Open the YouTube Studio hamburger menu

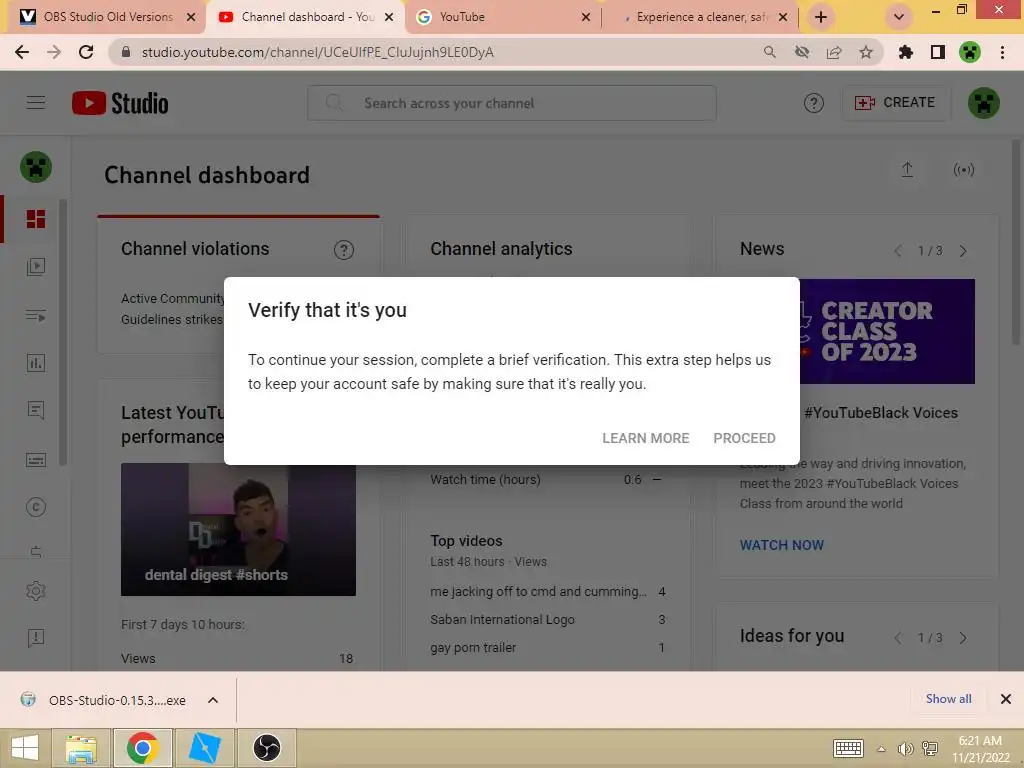[36, 103]
